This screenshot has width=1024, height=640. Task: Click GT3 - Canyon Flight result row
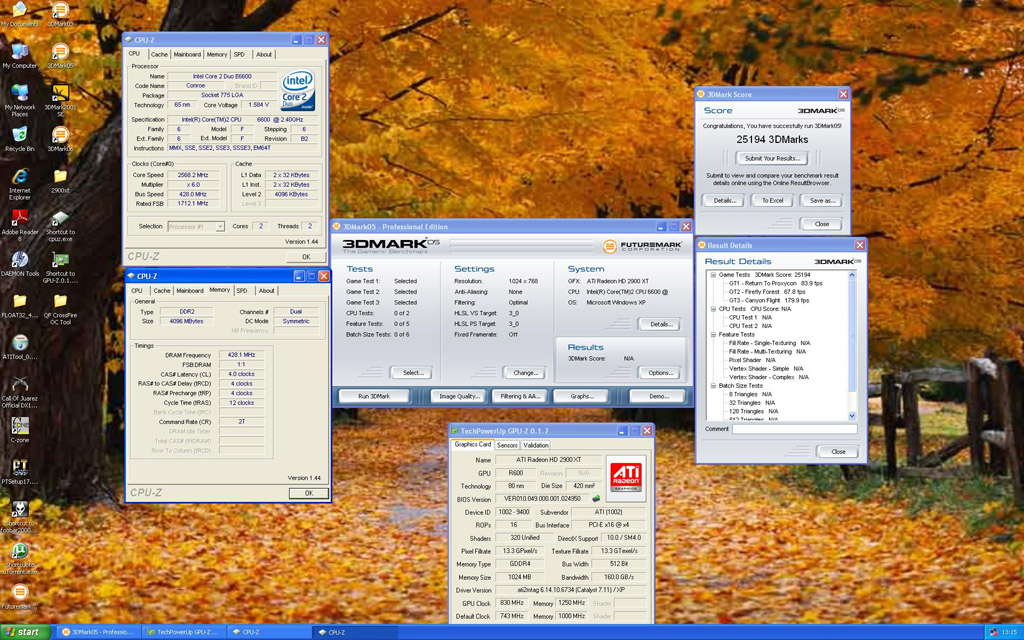[769, 300]
